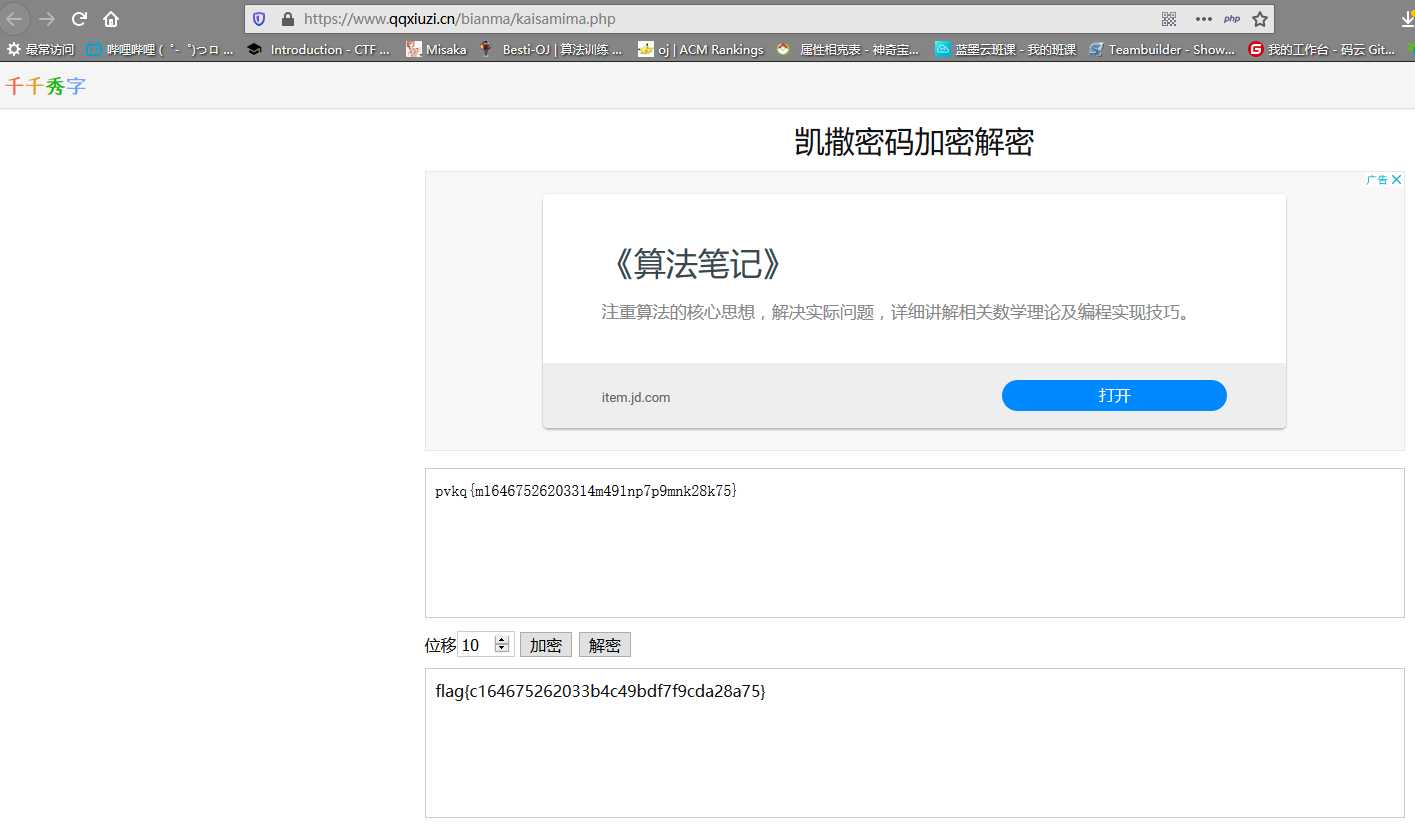View site security lock information

point(288,18)
